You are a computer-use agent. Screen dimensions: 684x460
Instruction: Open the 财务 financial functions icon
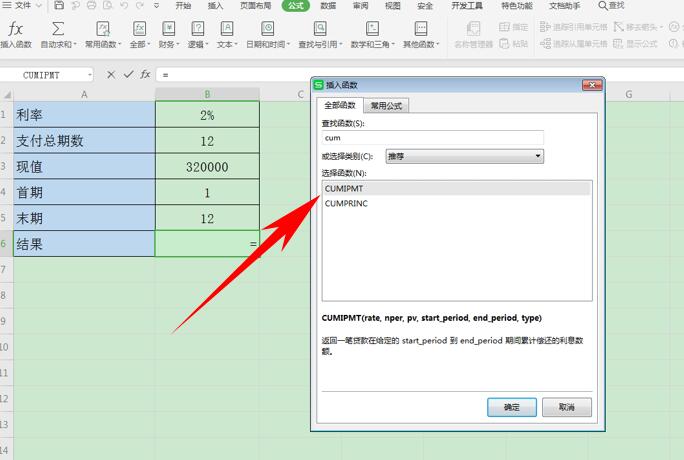pos(168,29)
